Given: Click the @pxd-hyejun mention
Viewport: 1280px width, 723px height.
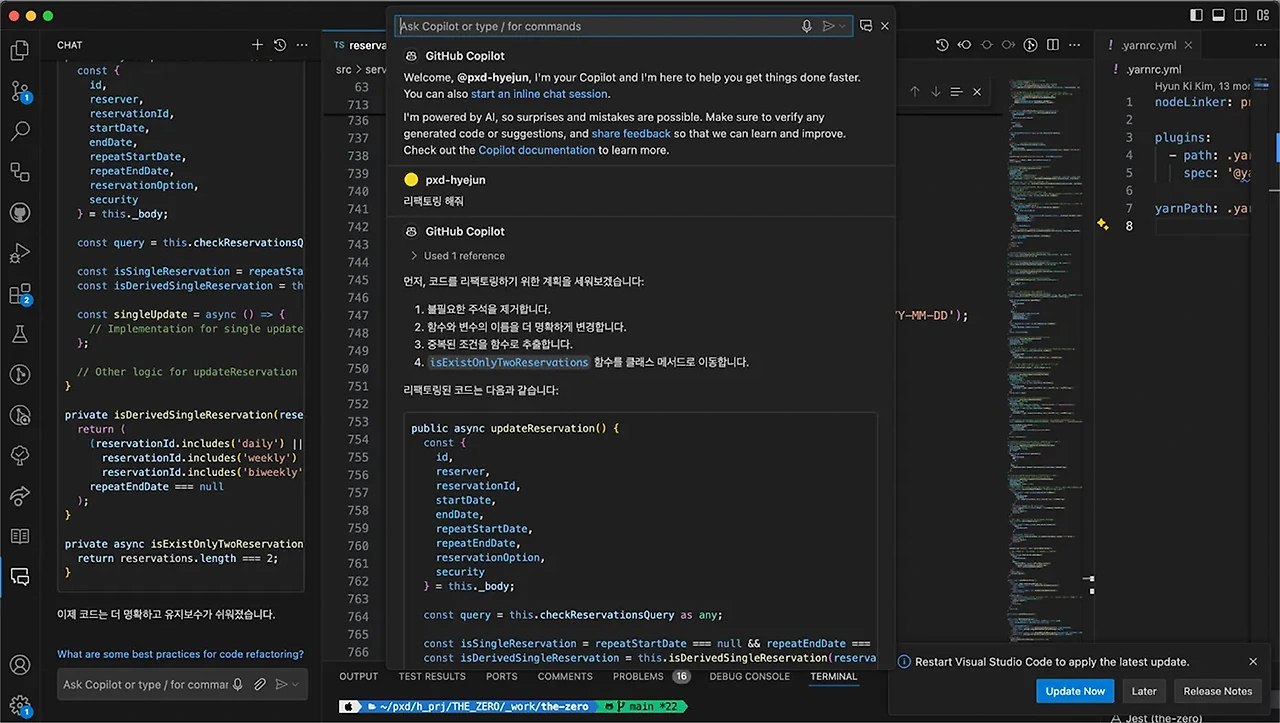Looking at the screenshot, I should [x=493, y=77].
